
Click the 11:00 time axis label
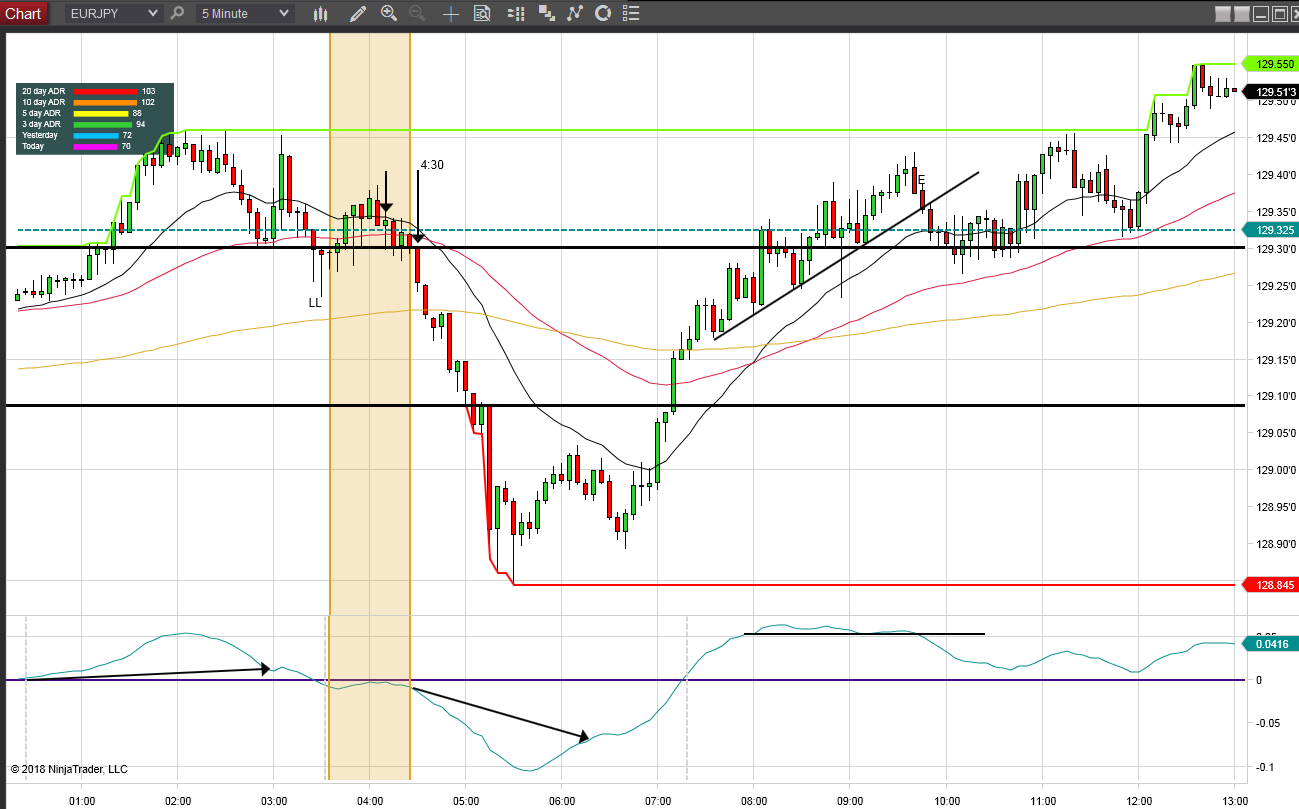[1043, 801]
